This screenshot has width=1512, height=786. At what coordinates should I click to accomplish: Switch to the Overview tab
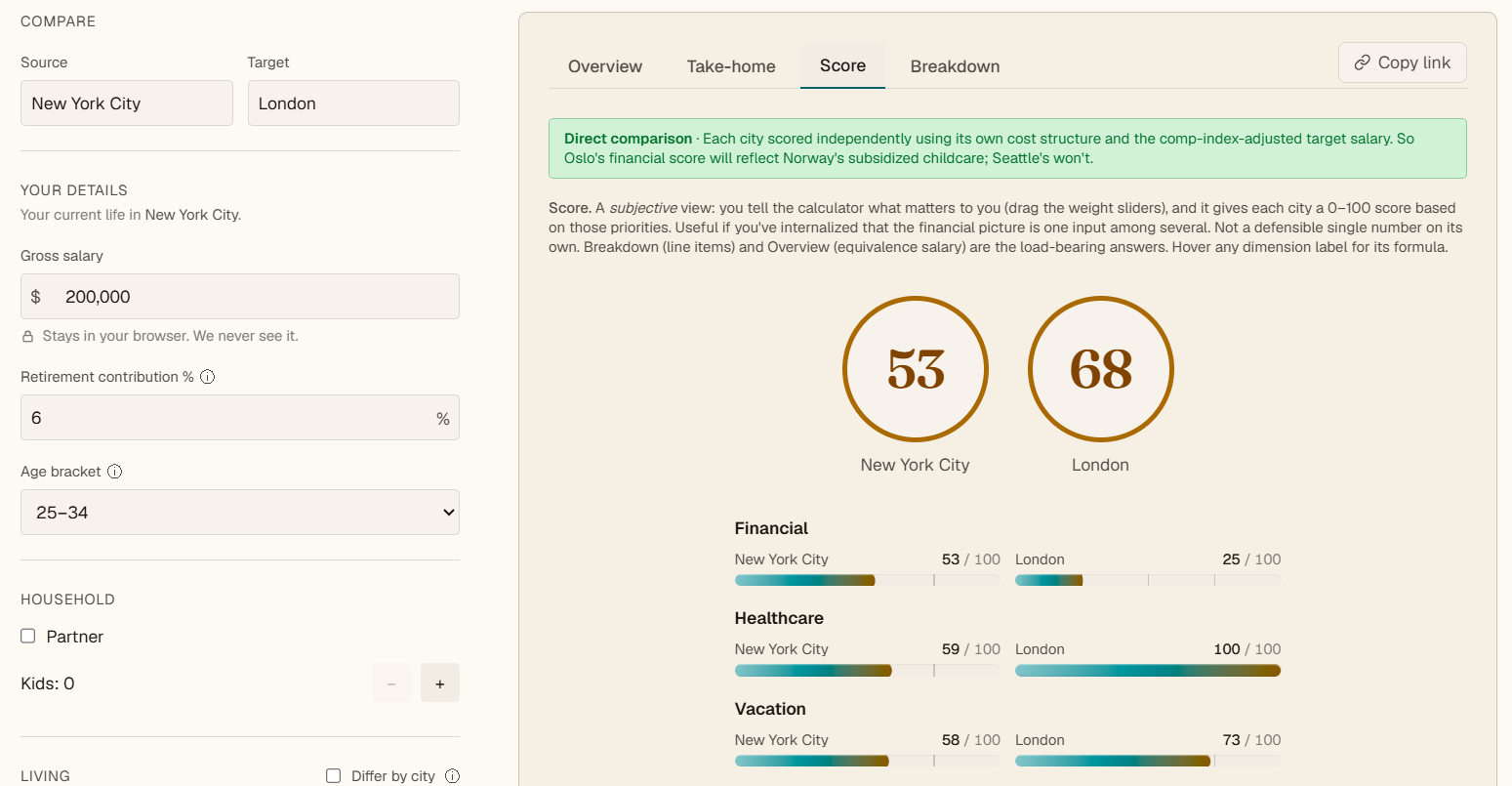605,66
